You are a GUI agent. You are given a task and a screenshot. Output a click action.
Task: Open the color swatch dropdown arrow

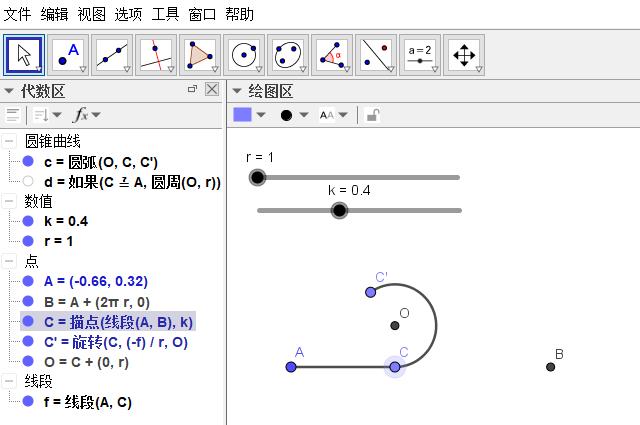click(x=261, y=115)
